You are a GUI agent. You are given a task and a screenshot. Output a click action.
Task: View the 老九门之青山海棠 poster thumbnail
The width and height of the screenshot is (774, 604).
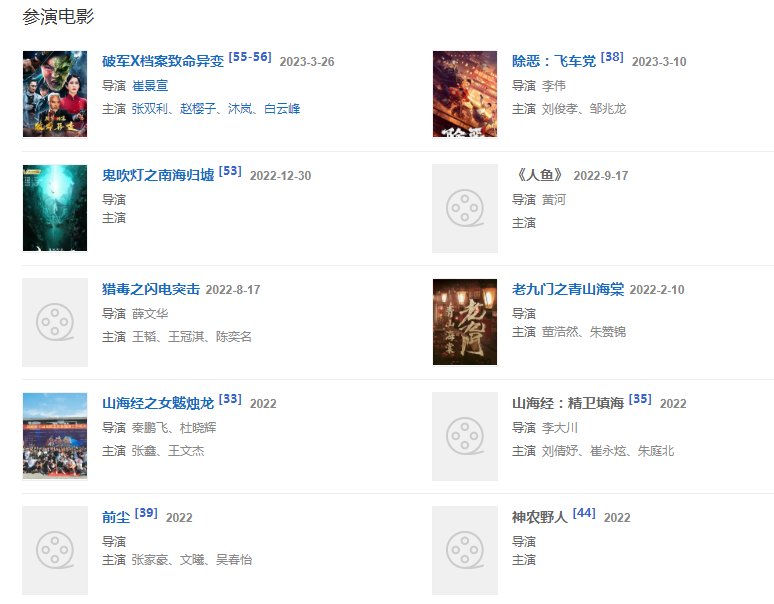(465, 322)
